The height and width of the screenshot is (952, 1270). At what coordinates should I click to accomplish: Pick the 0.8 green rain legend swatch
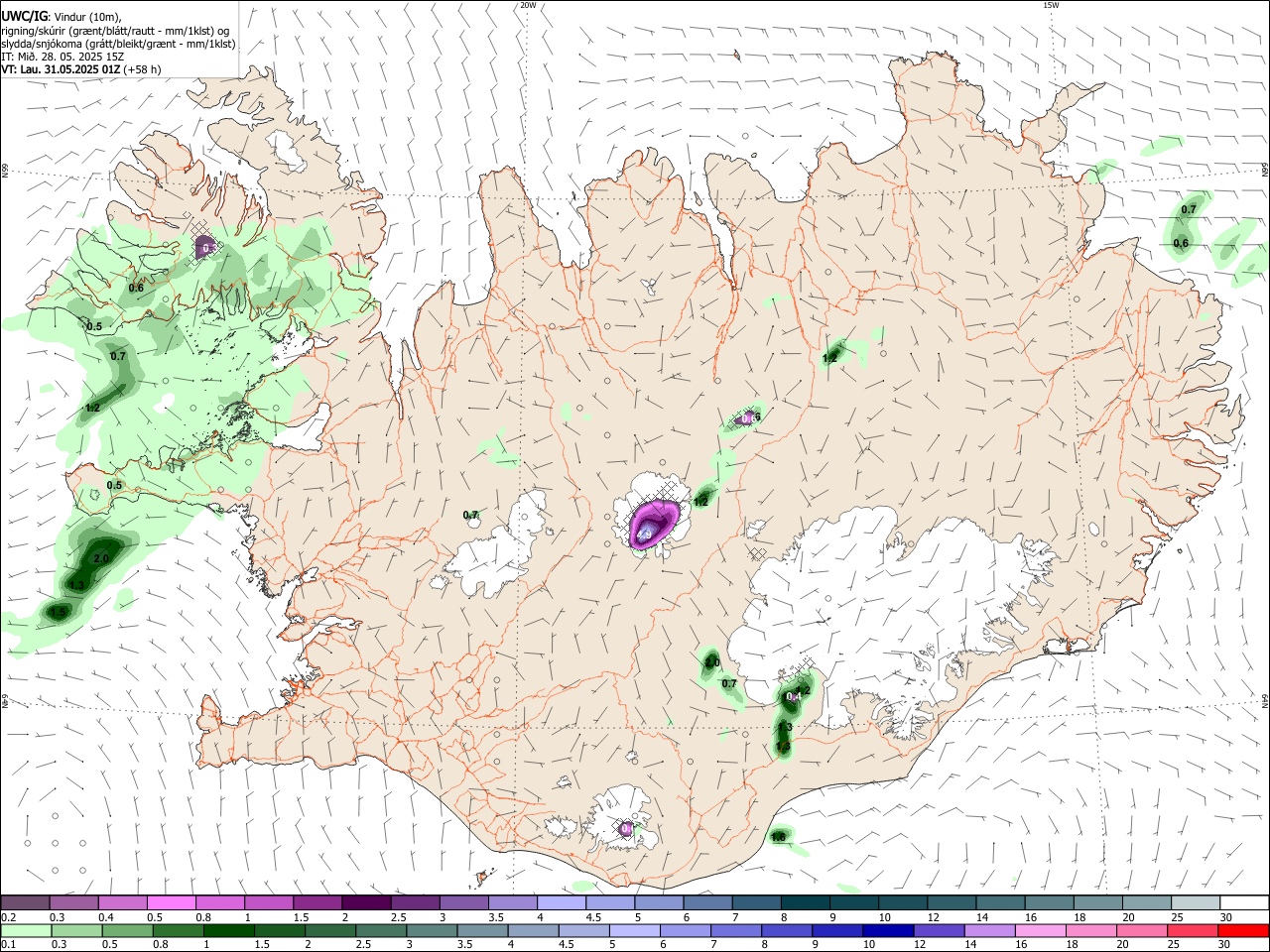178,931
